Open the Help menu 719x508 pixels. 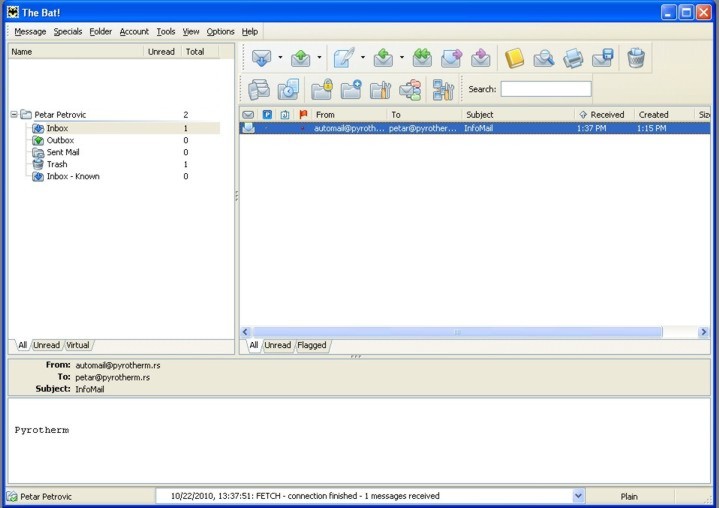(250, 32)
